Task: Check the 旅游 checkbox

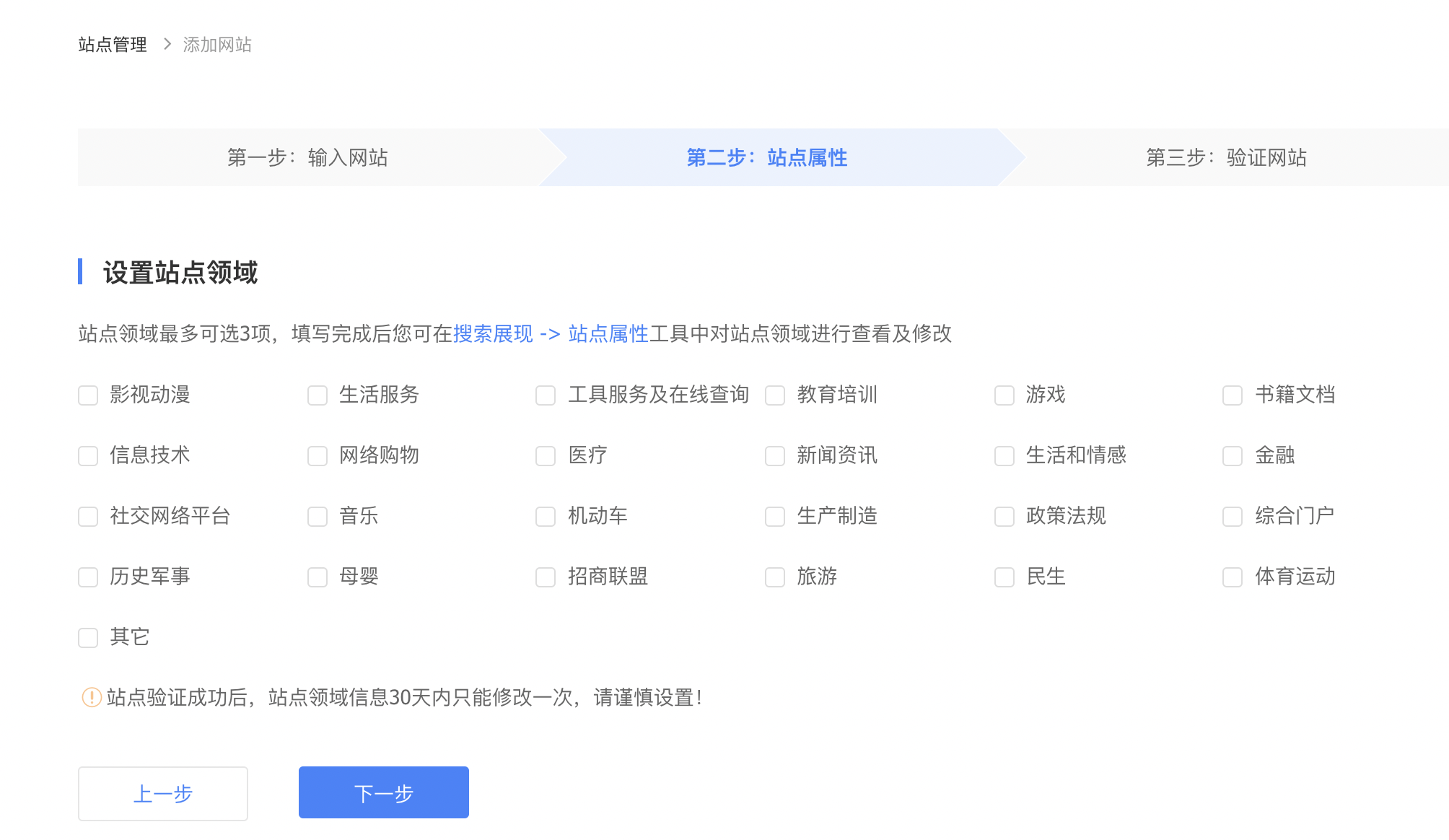Action: tap(775, 577)
